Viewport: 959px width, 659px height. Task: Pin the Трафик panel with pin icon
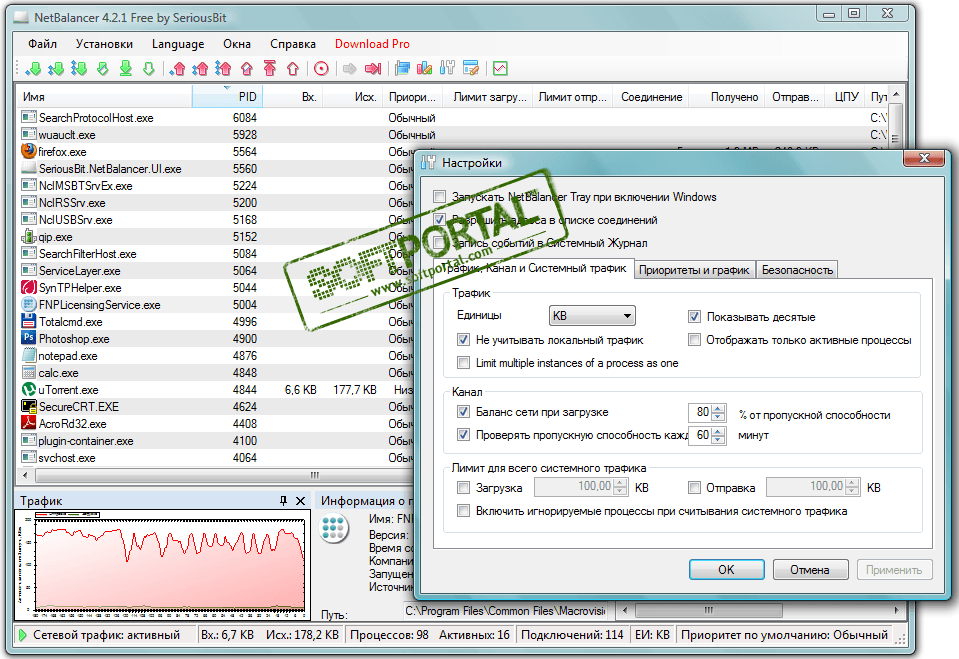pos(283,501)
